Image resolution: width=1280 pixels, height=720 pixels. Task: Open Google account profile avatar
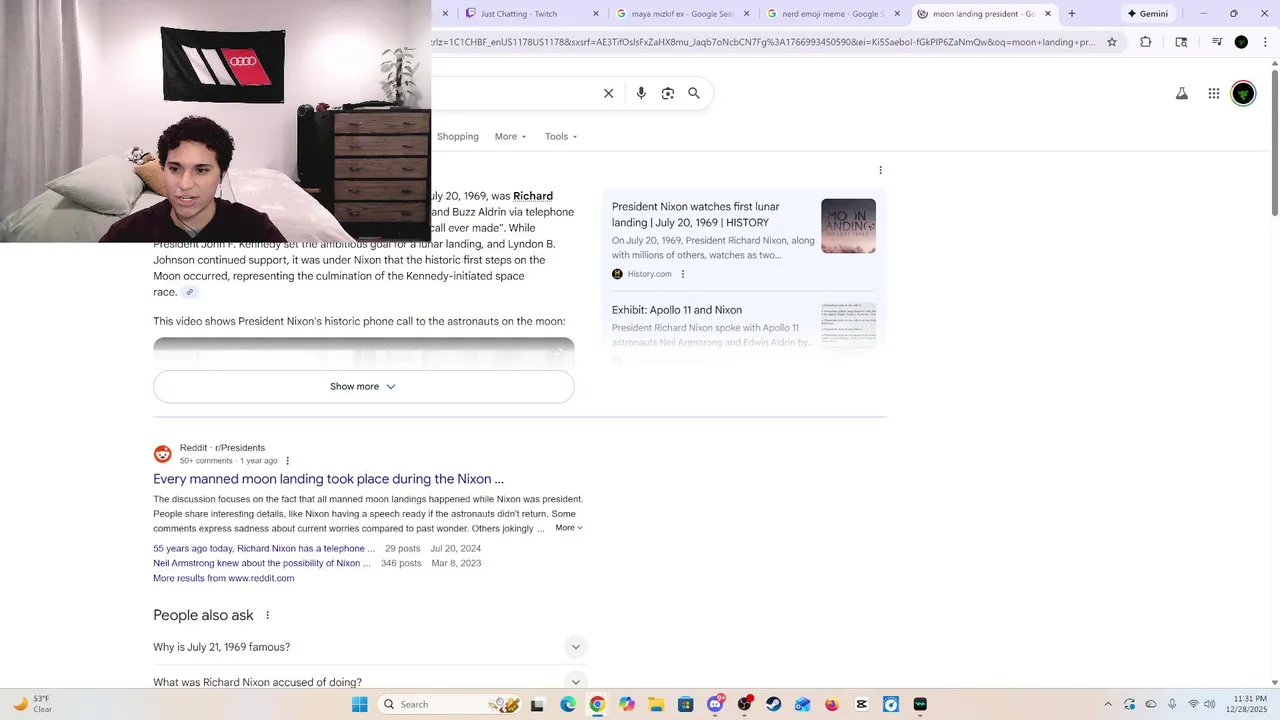[x=1243, y=93]
